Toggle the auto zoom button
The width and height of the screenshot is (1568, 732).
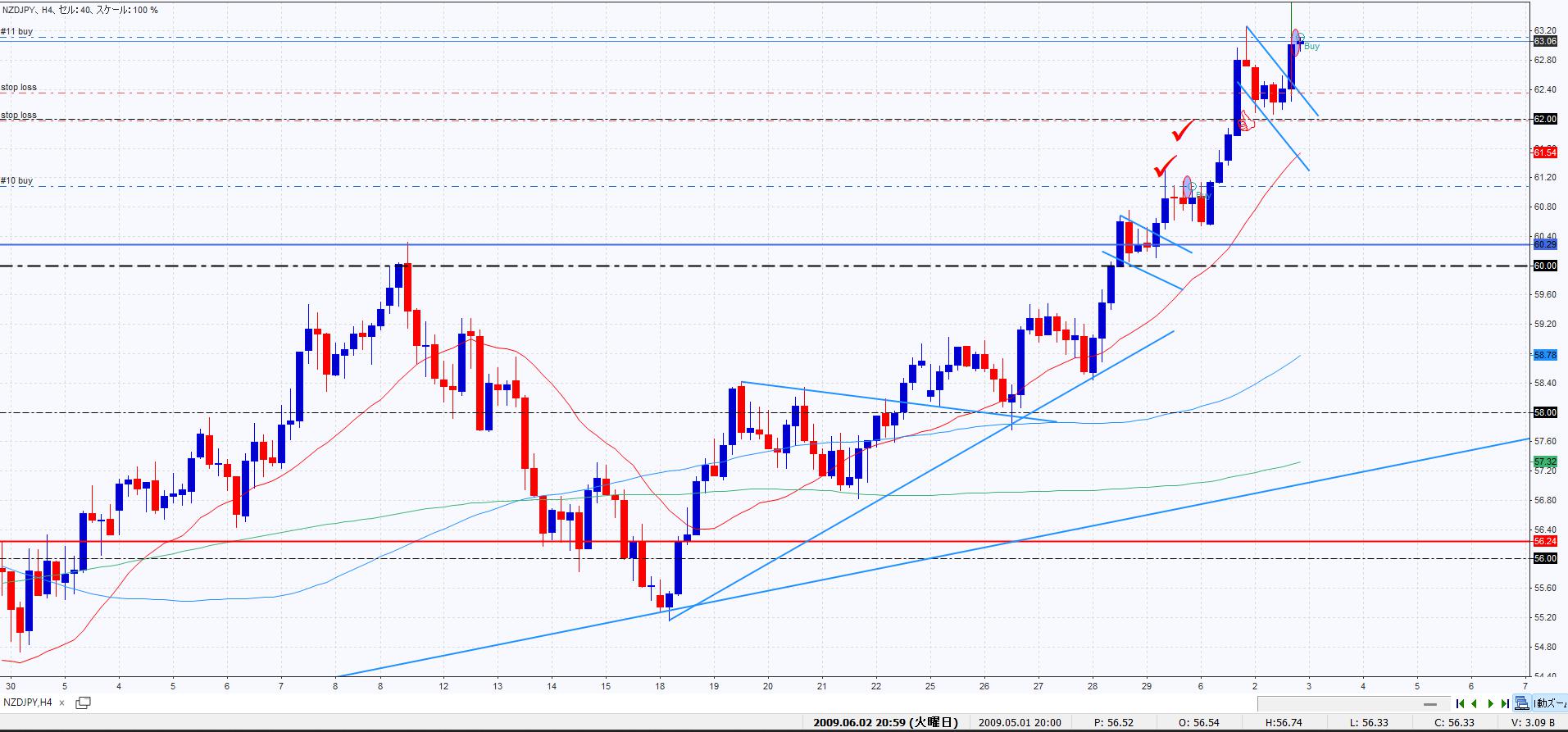click(1550, 703)
